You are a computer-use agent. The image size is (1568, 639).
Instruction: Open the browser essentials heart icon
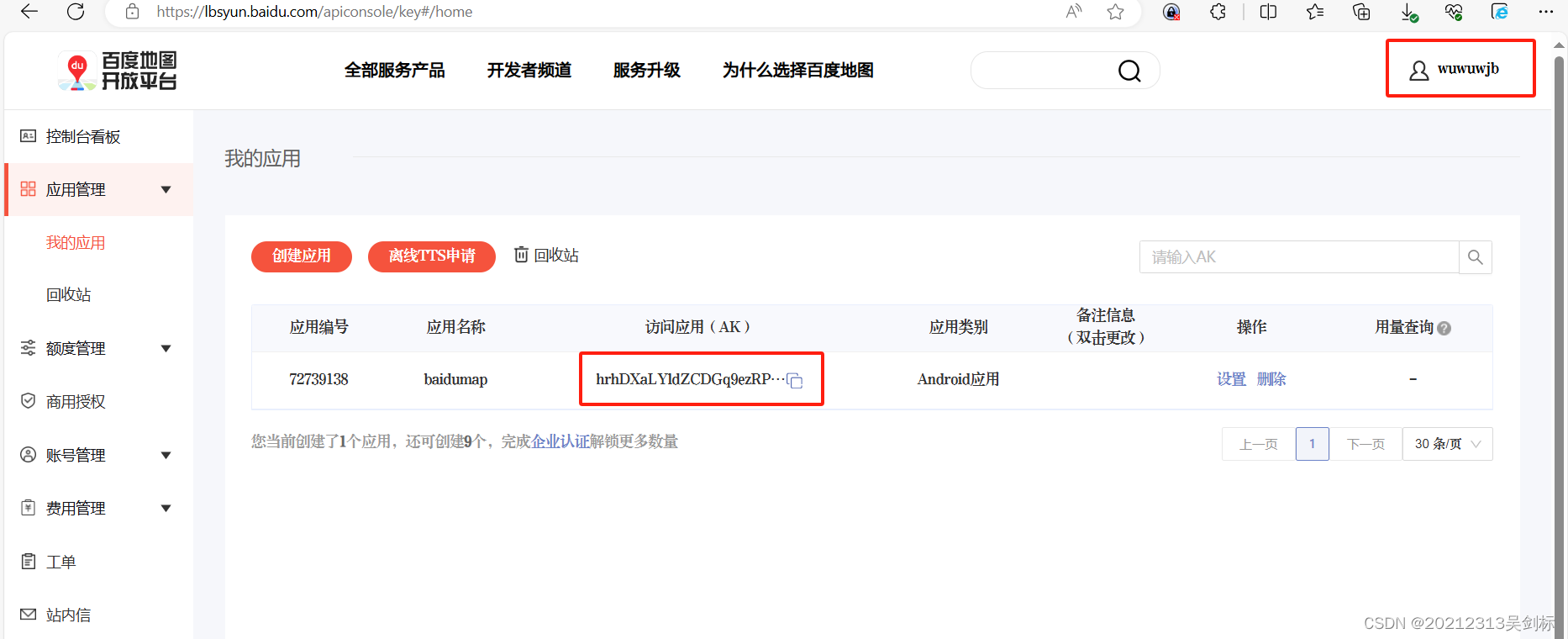click(x=1454, y=12)
